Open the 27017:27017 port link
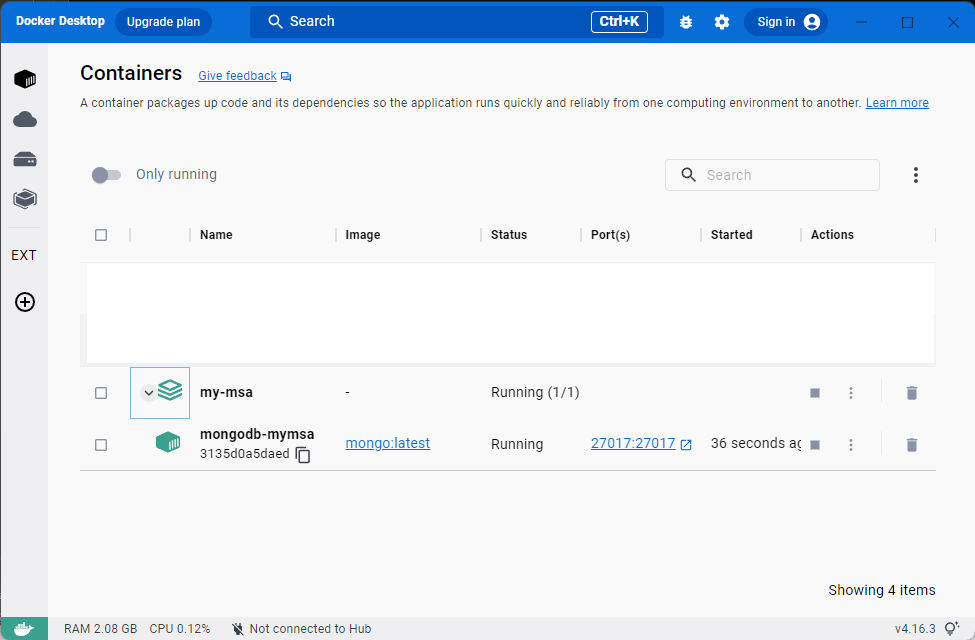 pos(633,443)
